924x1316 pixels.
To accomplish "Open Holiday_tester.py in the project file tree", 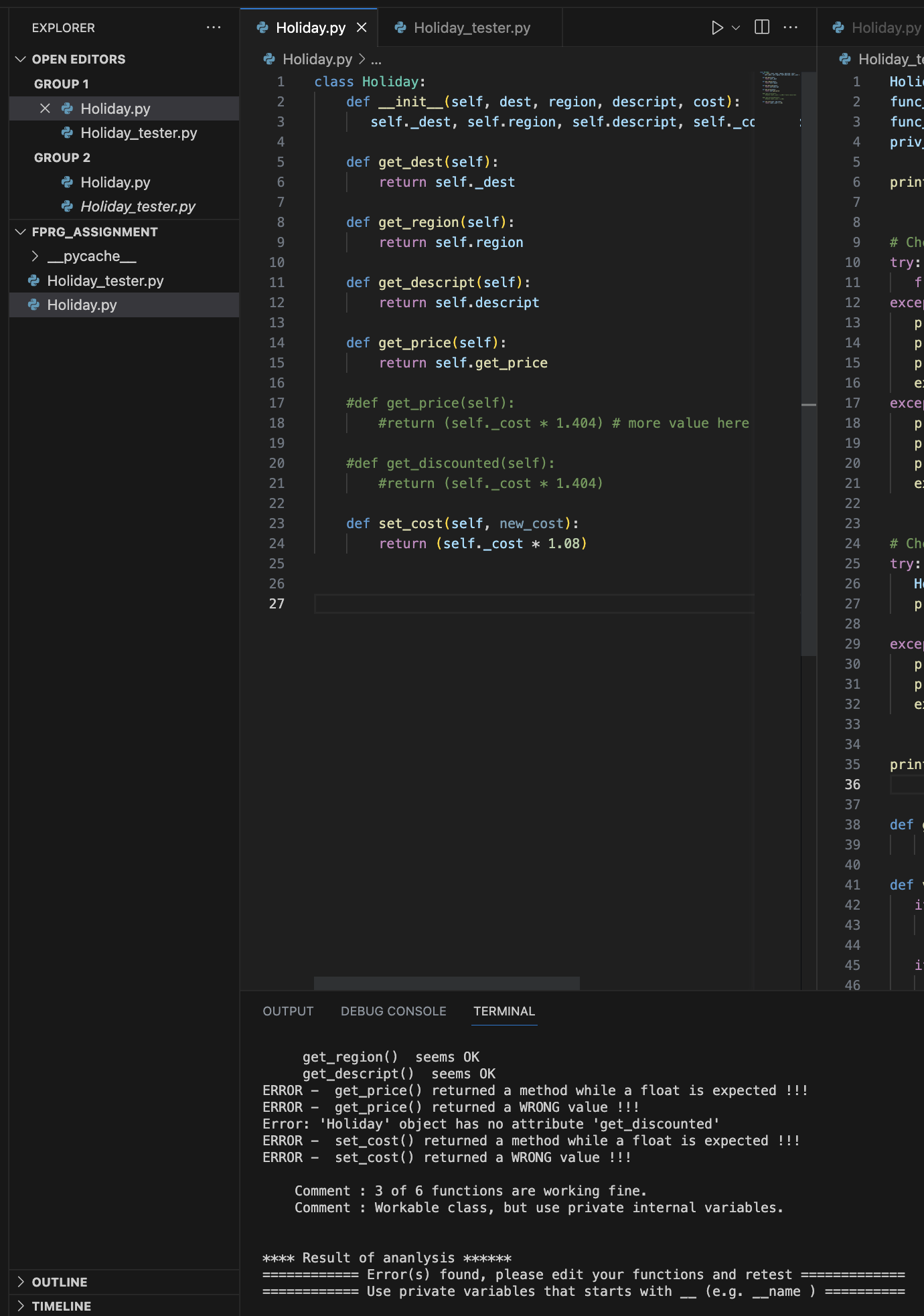I will [105, 280].
